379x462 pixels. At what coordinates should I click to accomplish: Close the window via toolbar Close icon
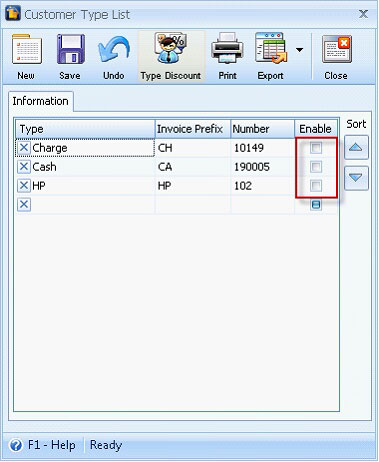336,57
